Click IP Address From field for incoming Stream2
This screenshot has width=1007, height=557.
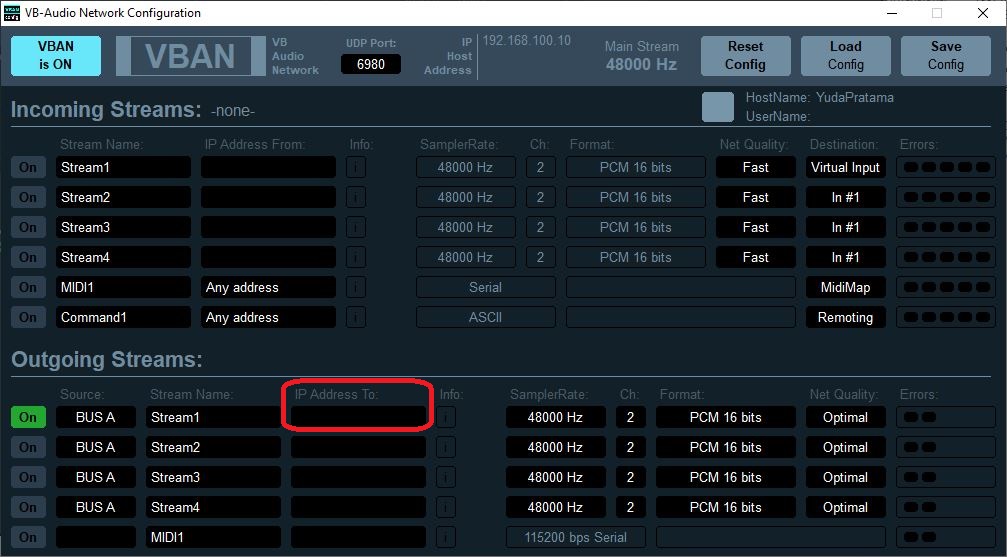(x=268, y=197)
